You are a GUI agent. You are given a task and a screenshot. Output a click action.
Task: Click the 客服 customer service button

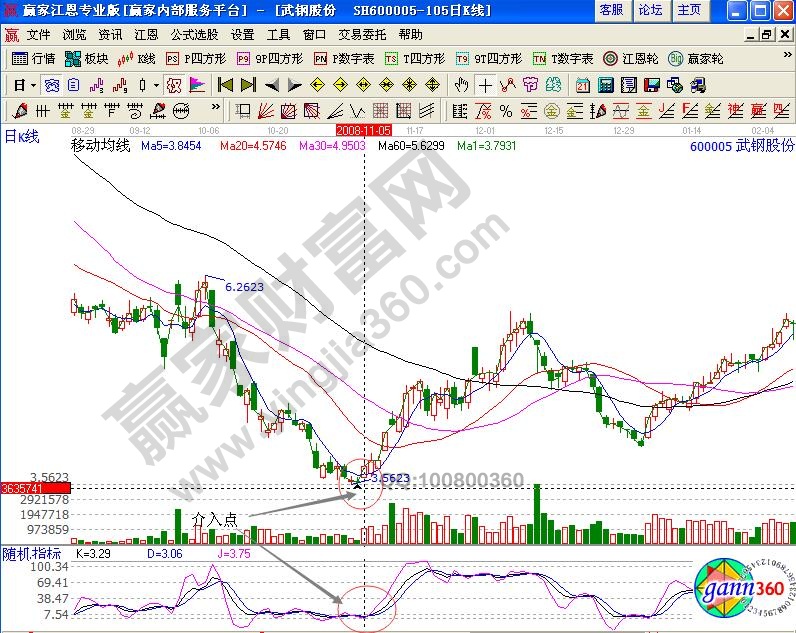tap(611, 10)
